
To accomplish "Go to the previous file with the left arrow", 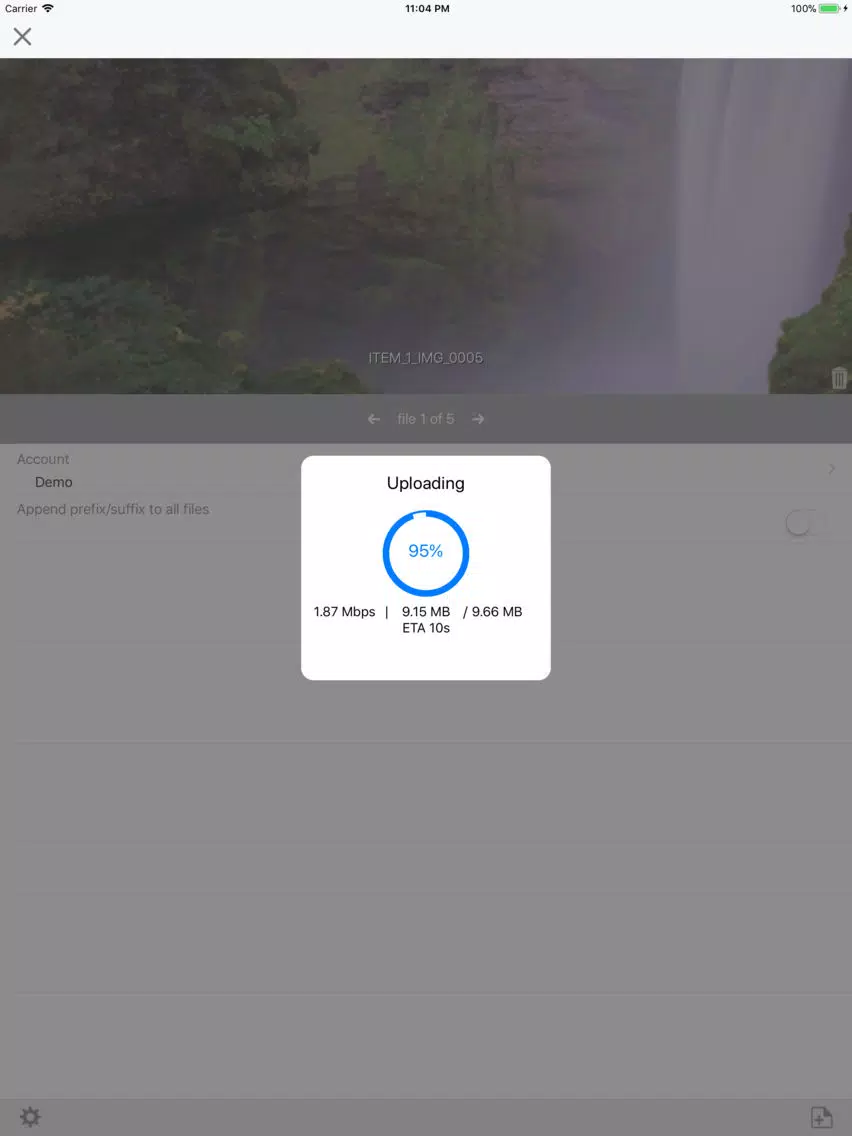I will point(374,419).
